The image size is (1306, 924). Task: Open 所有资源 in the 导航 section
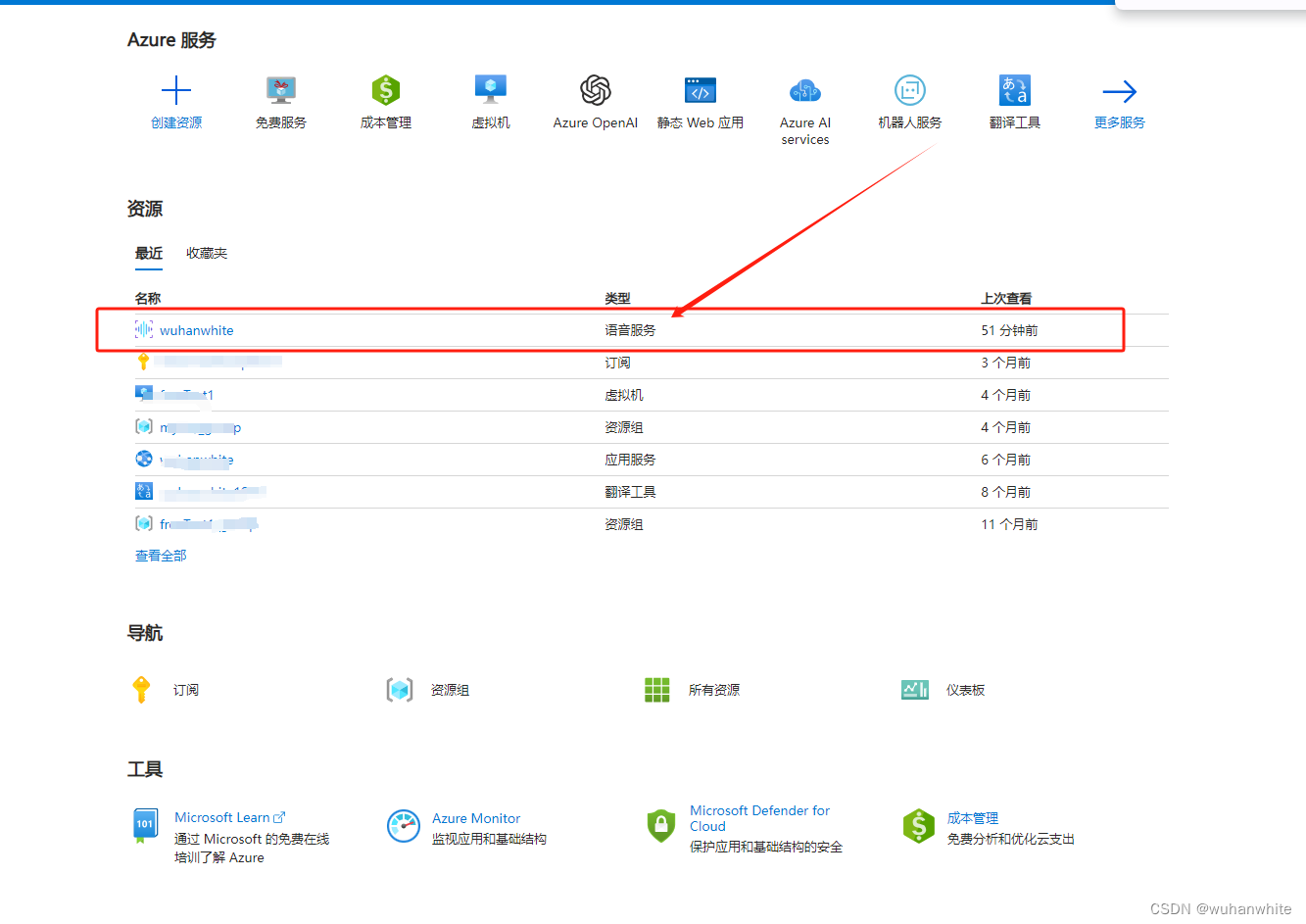pos(714,690)
